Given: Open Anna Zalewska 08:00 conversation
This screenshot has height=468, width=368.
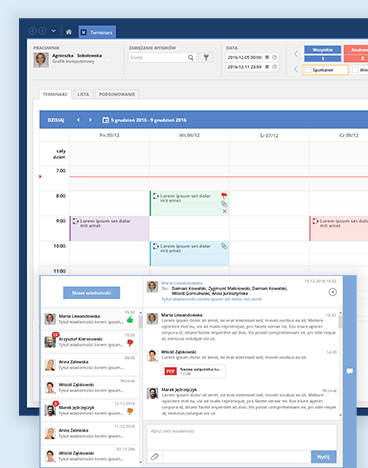Looking at the screenshot, I should coord(90,365).
